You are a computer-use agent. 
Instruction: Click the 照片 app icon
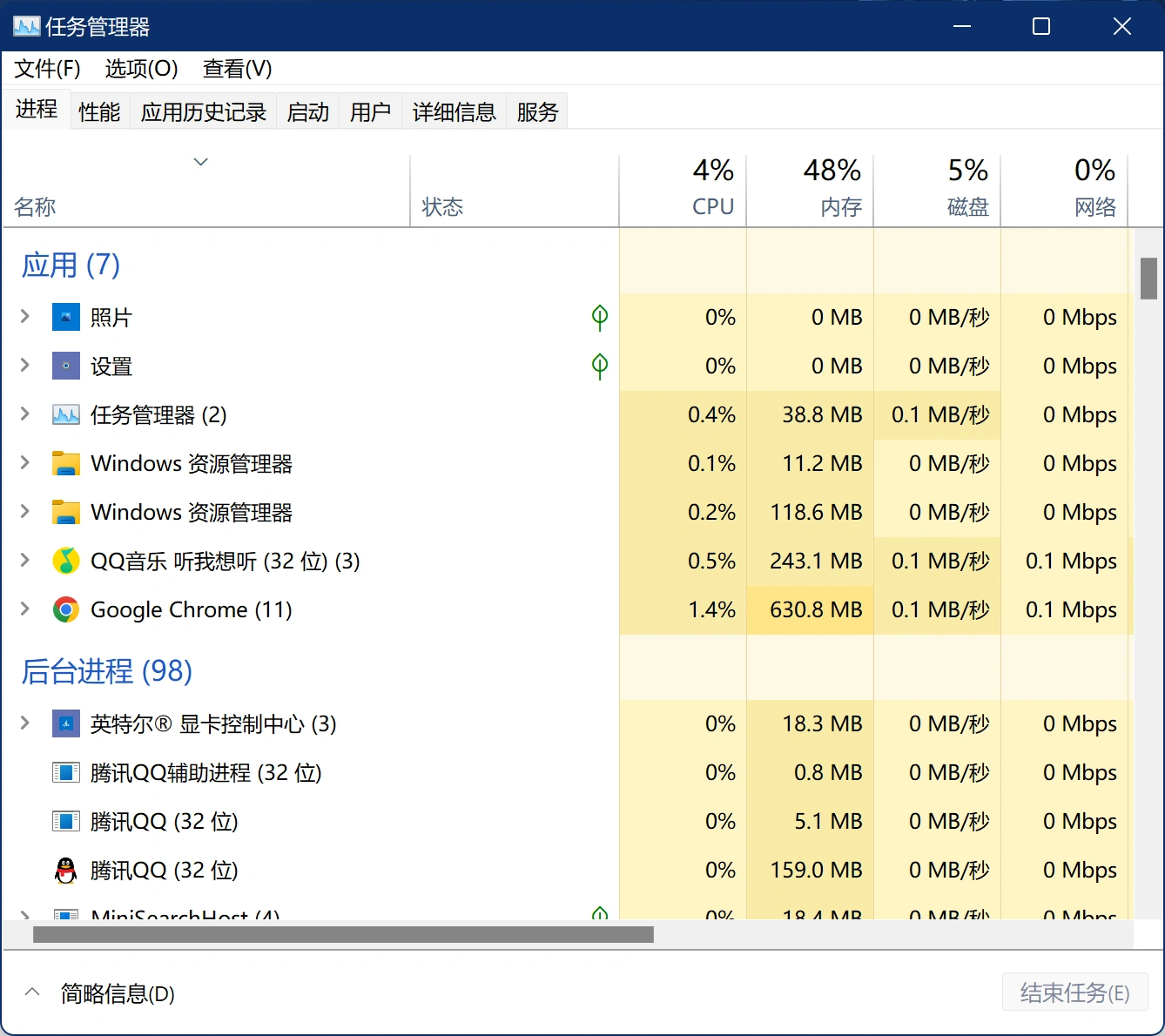click(66, 317)
